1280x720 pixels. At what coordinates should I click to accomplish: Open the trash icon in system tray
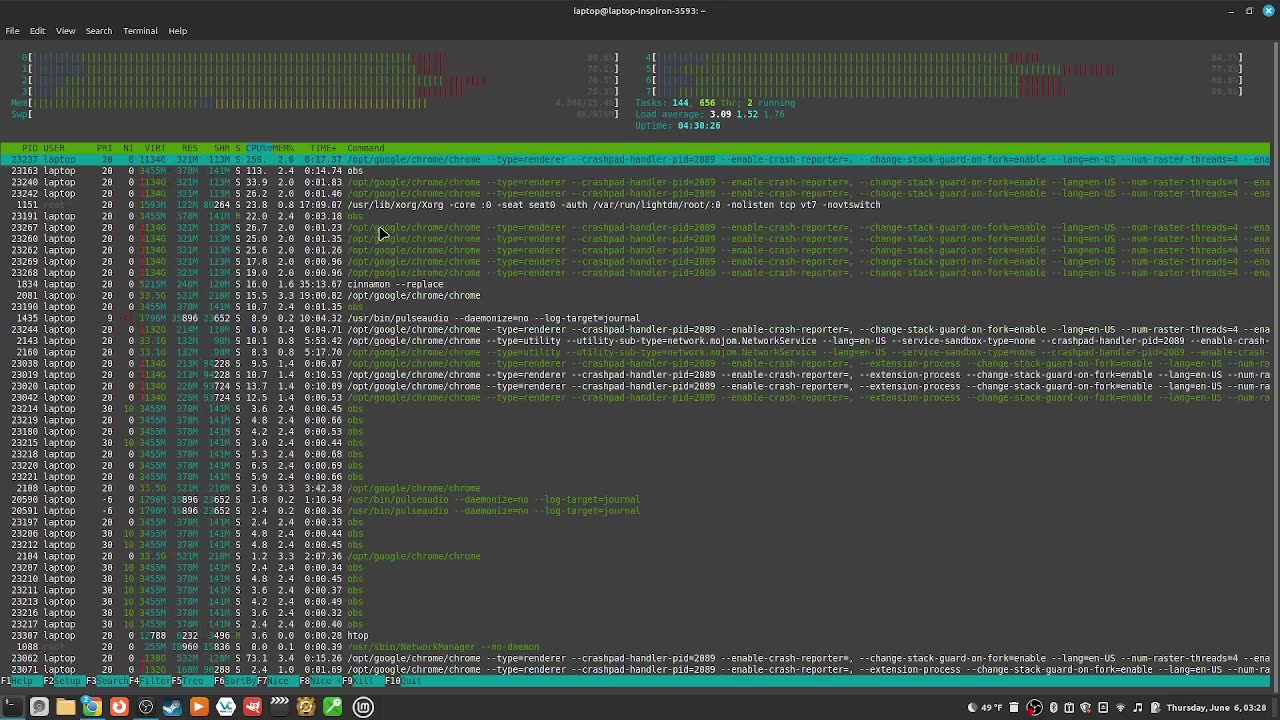(1014, 707)
